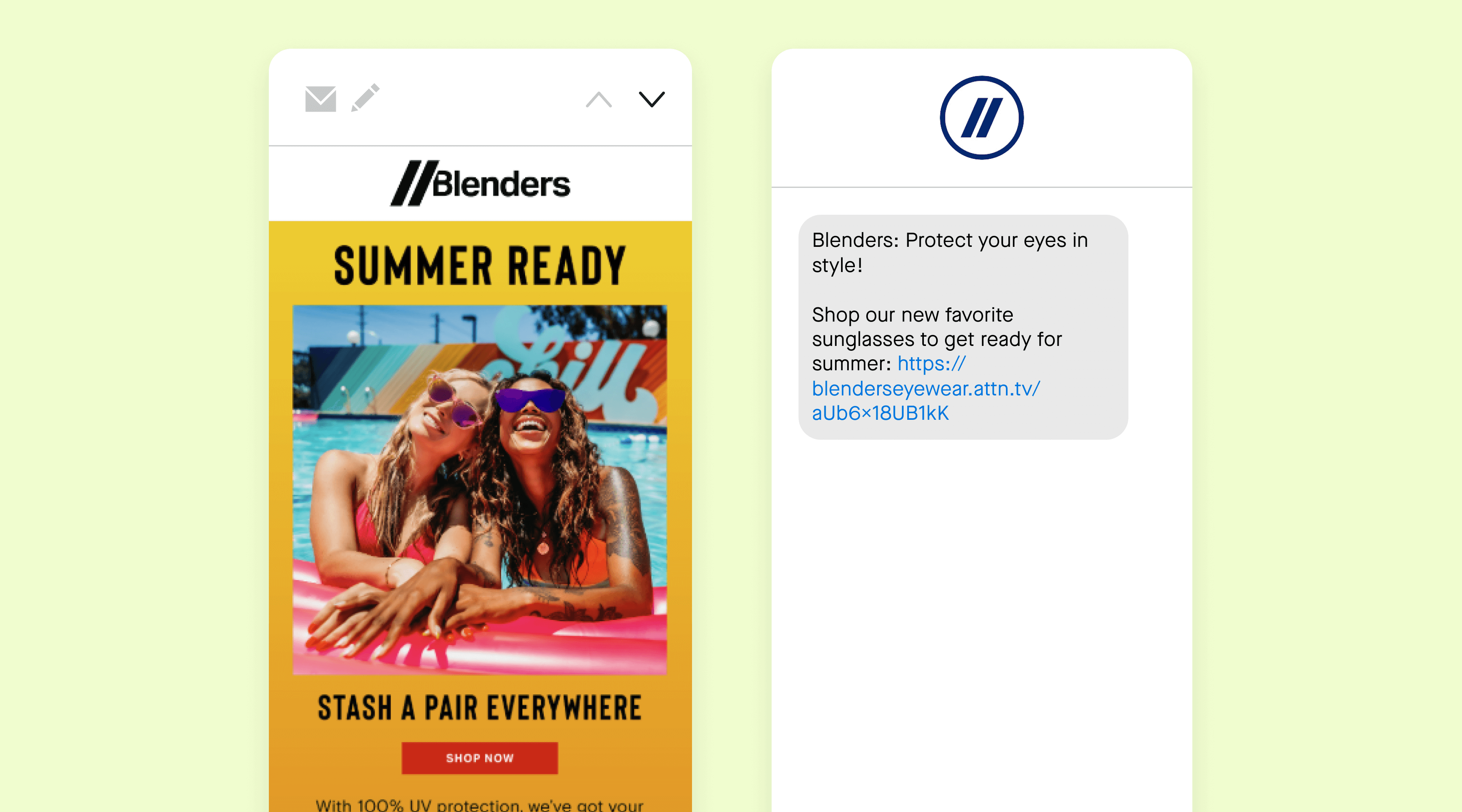Click the 100% UV protection text

(x=480, y=805)
